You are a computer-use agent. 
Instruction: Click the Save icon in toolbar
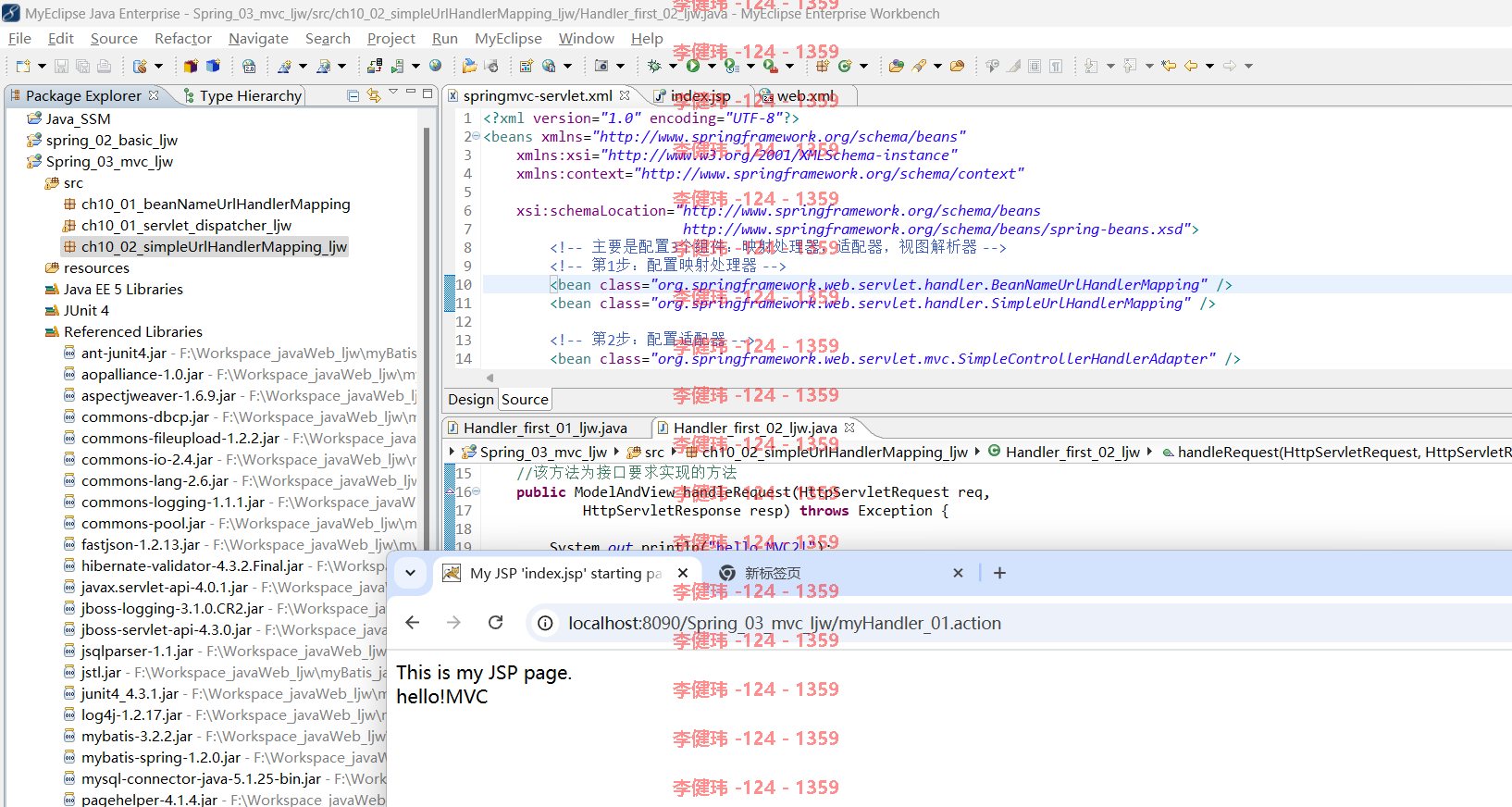pyautogui.click(x=61, y=66)
